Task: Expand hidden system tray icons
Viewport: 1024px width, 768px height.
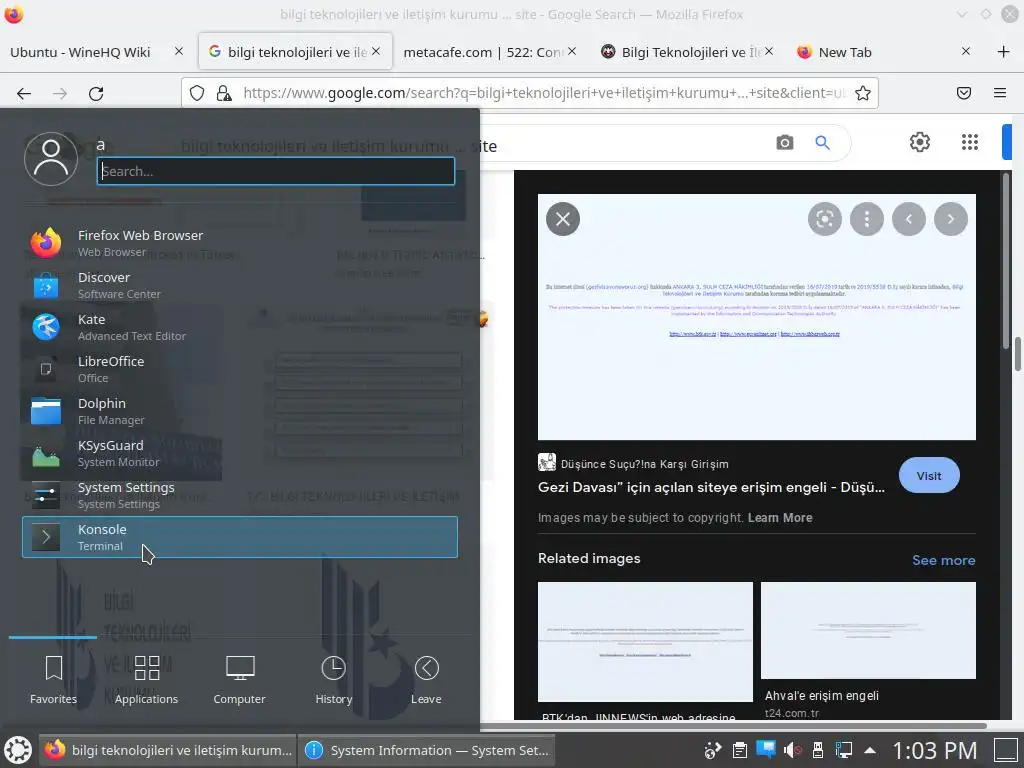Action: coord(870,750)
